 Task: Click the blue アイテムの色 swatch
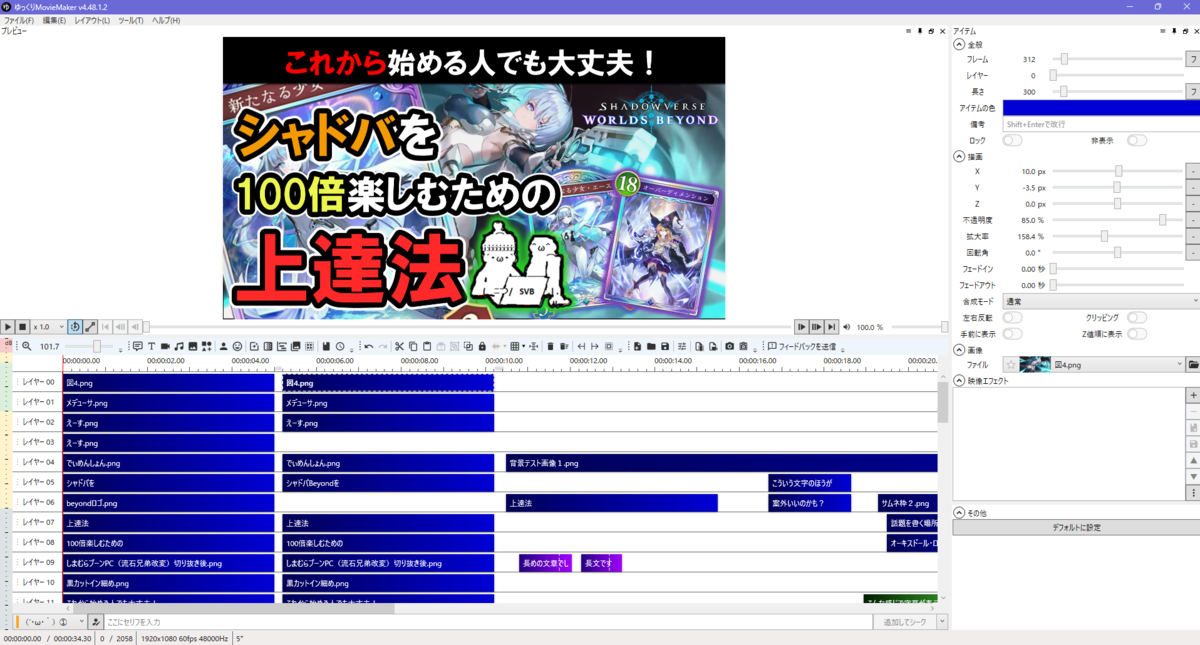point(1101,107)
